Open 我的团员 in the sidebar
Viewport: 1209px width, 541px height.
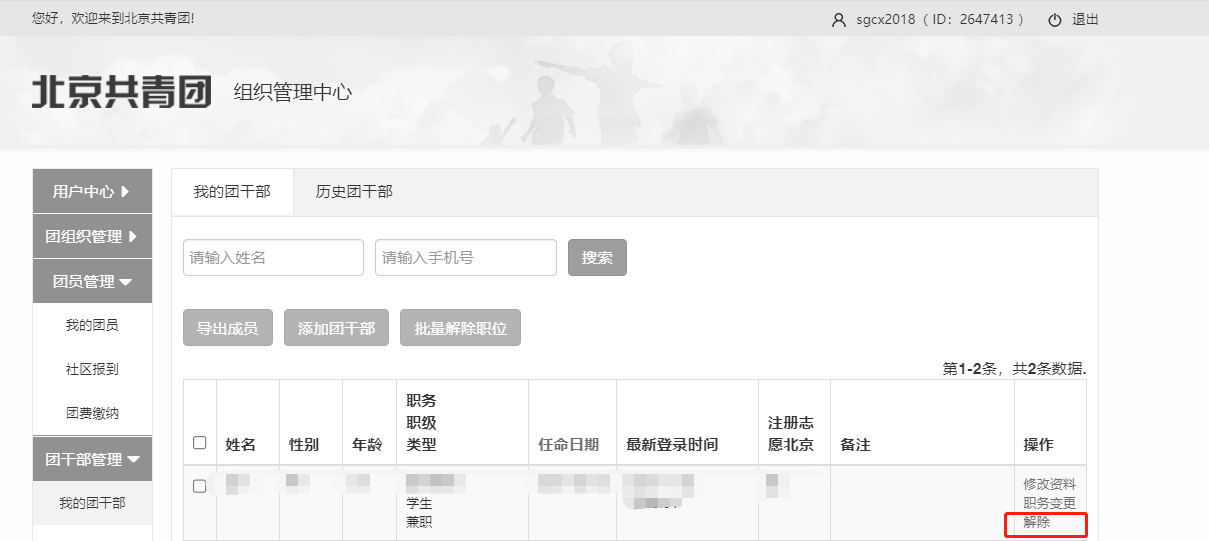92,325
